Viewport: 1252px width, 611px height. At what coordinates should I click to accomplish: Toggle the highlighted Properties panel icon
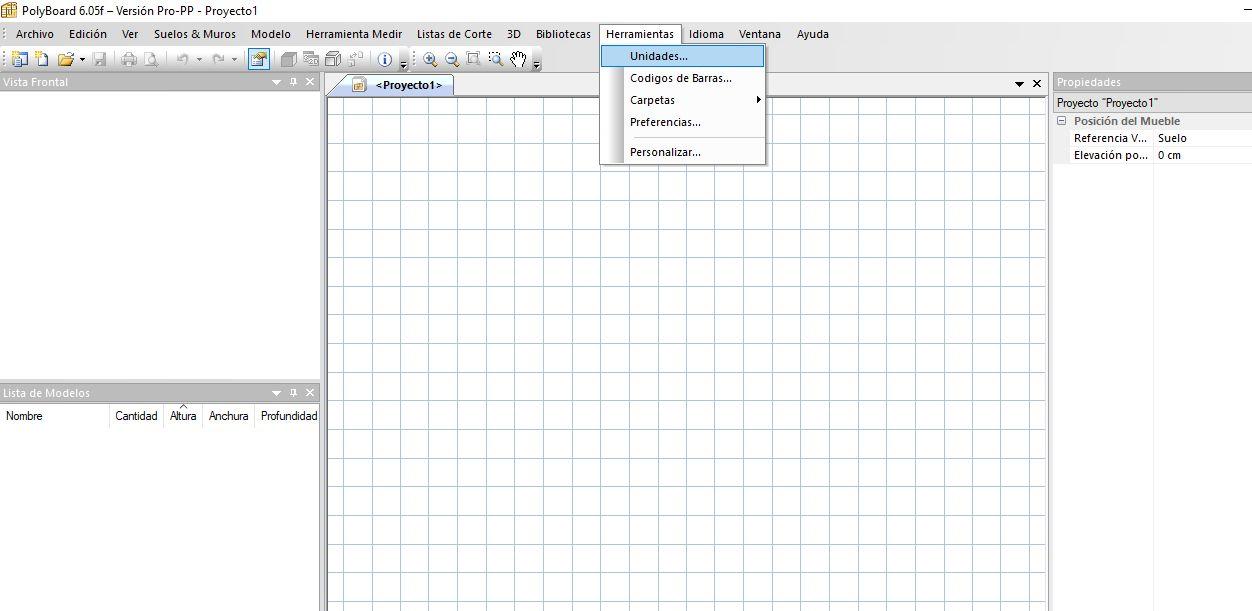pyautogui.click(x=258, y=59)
